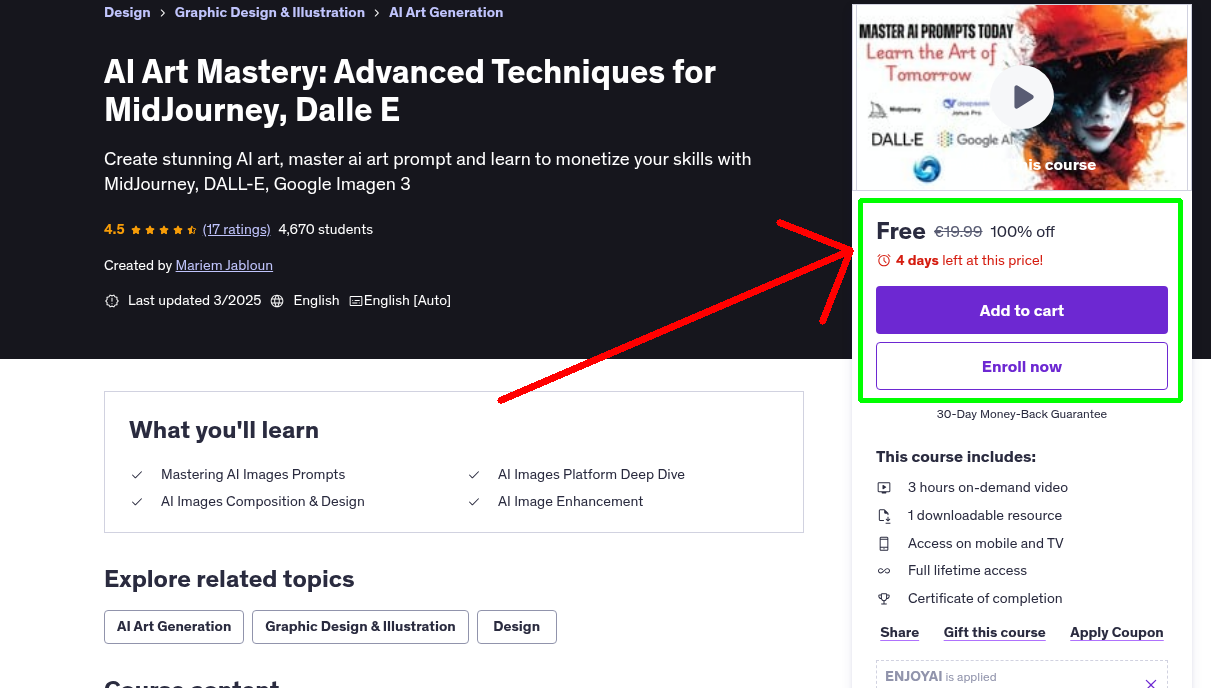Open instructor Mariem Jabloun's profile
The height and width of the screenshot is (688, 1211).
click(224, 266)
